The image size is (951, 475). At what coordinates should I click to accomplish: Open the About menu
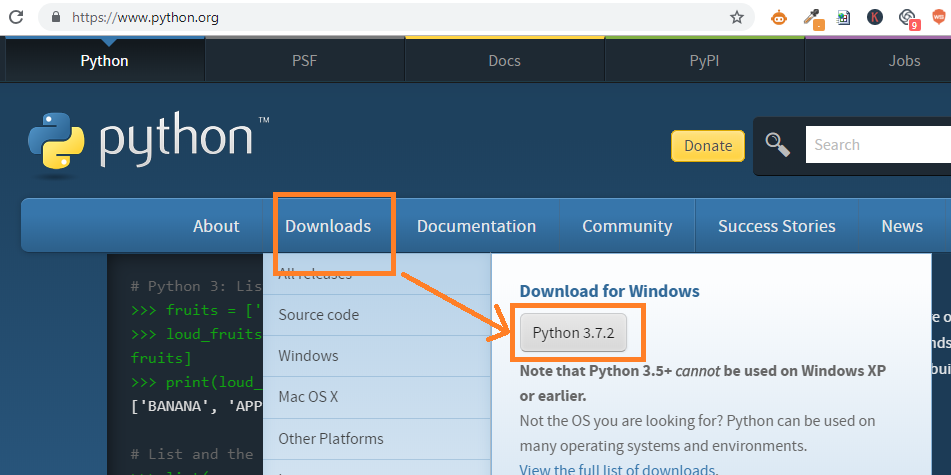click(x=216, y=226)
